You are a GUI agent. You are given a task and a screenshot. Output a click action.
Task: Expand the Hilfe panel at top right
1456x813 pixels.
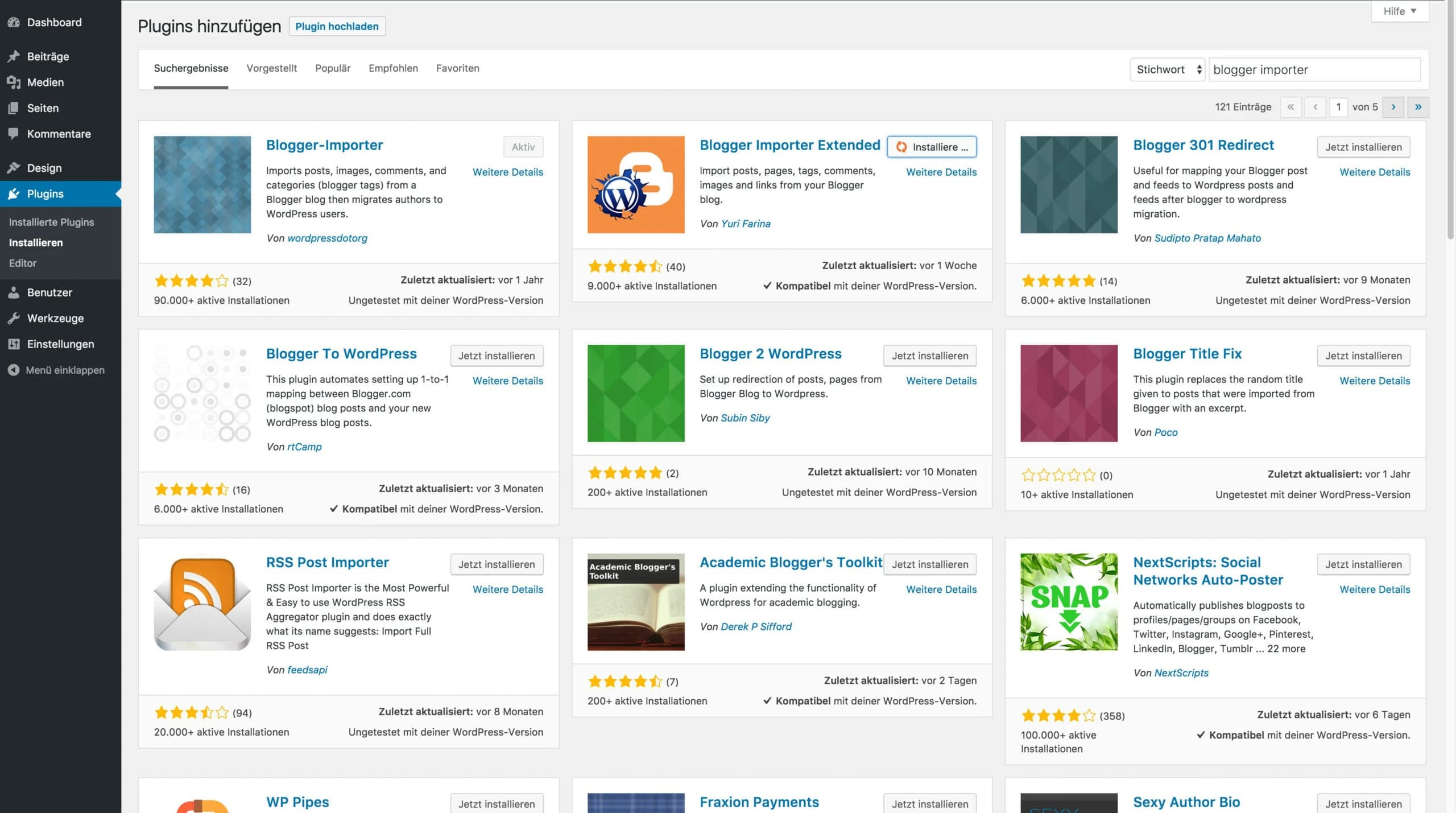[x=1399, y=11]
